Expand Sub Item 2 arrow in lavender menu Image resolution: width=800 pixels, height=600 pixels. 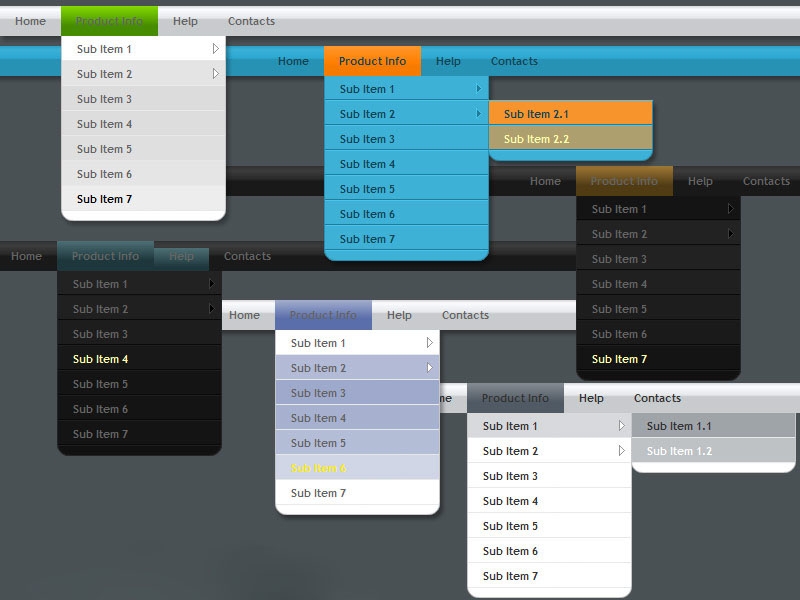tap(430, 368)
